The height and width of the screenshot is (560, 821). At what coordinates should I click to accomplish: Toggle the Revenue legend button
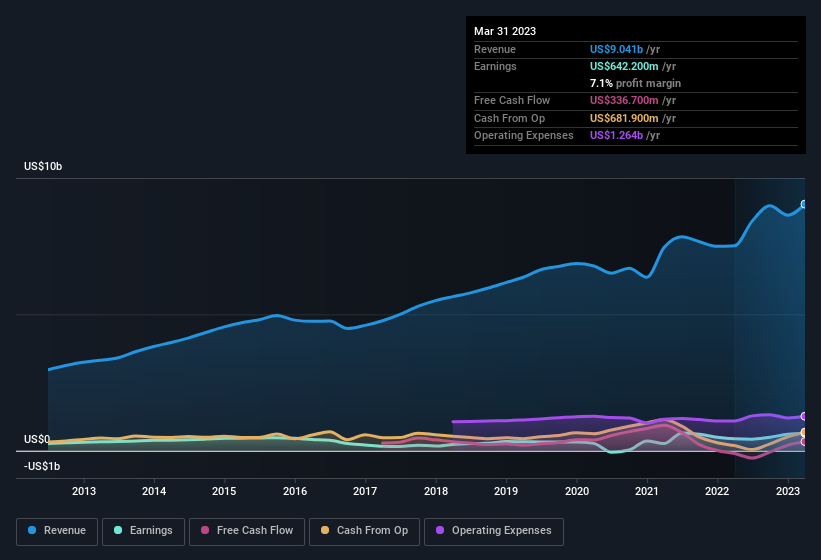tap(57, 531)
